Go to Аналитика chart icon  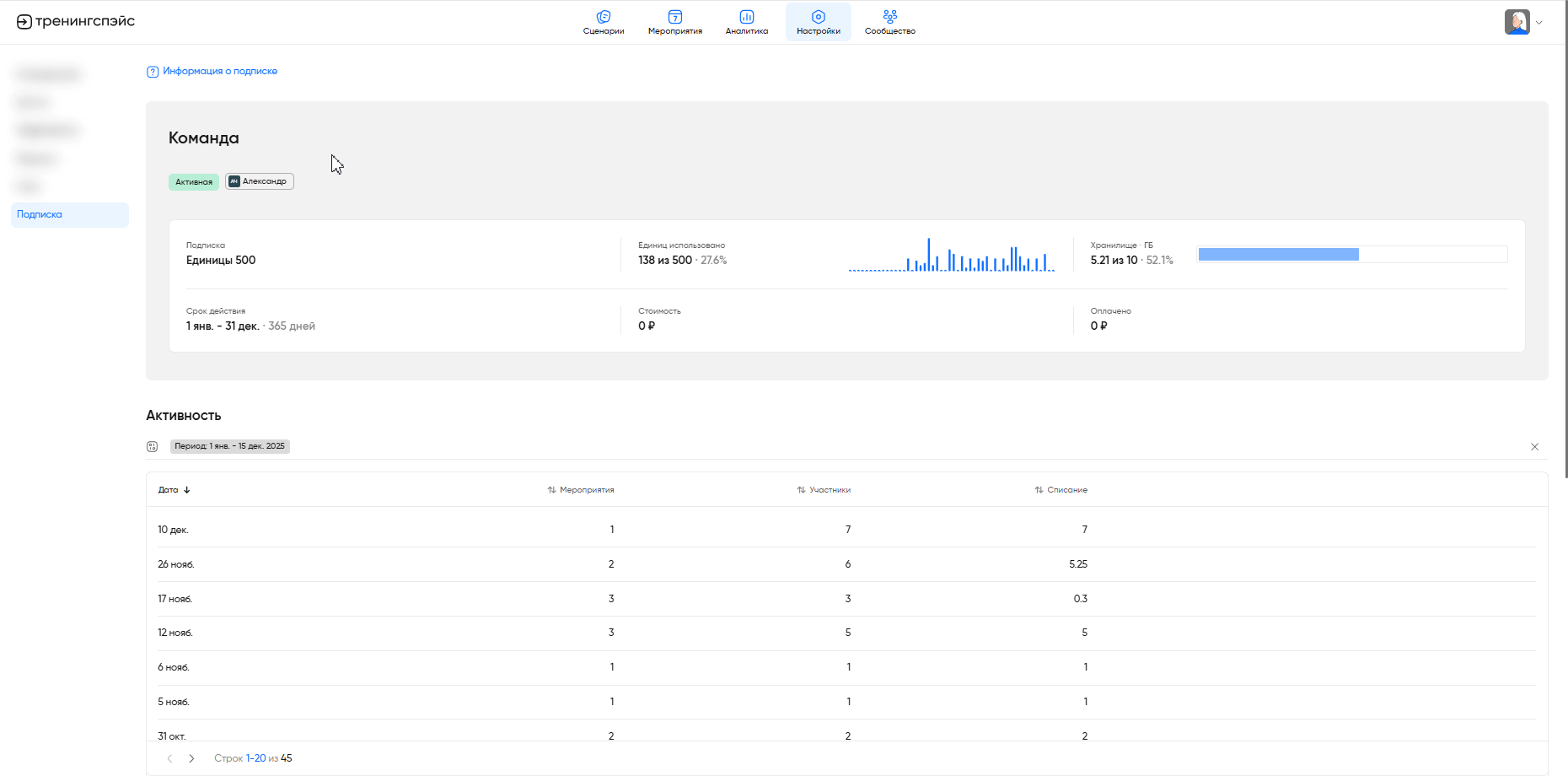tap(746, 17)
